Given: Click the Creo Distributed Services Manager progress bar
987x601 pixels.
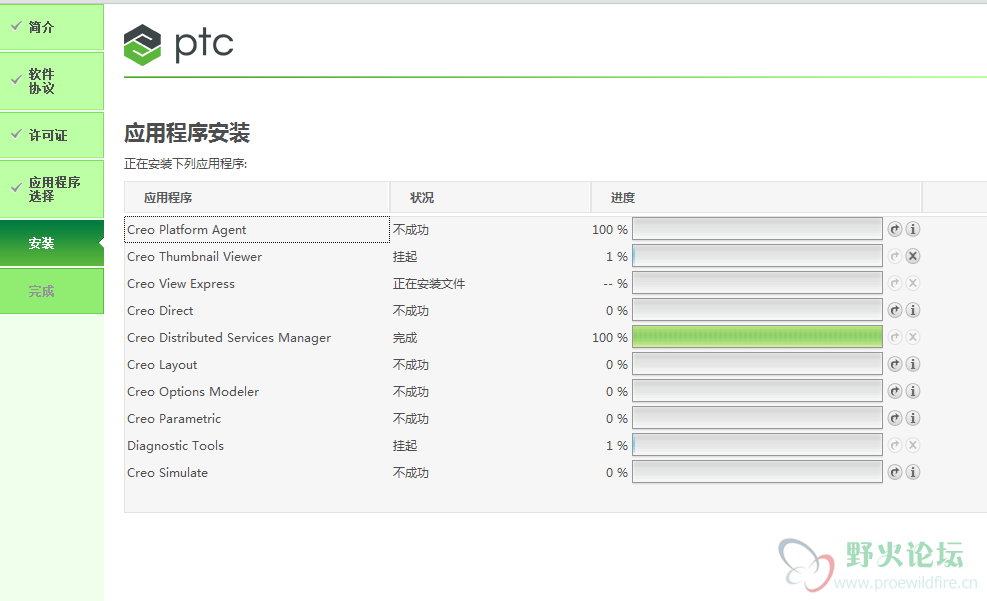Looking at the screenshot, I should (x=757, y=337).
